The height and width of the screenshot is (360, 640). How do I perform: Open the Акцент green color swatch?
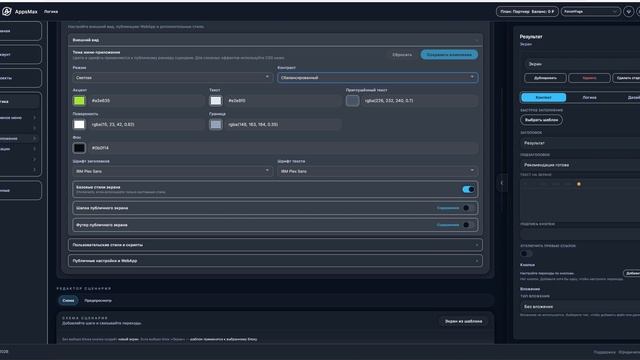point(79,100)
